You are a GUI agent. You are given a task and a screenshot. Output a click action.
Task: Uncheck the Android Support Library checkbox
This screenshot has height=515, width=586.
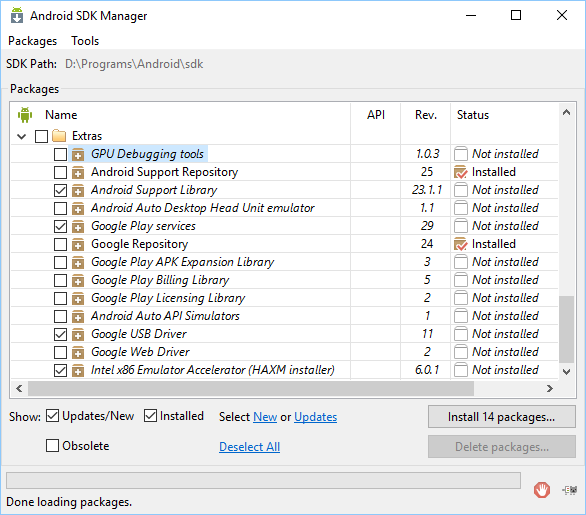(x=60, y=190)
